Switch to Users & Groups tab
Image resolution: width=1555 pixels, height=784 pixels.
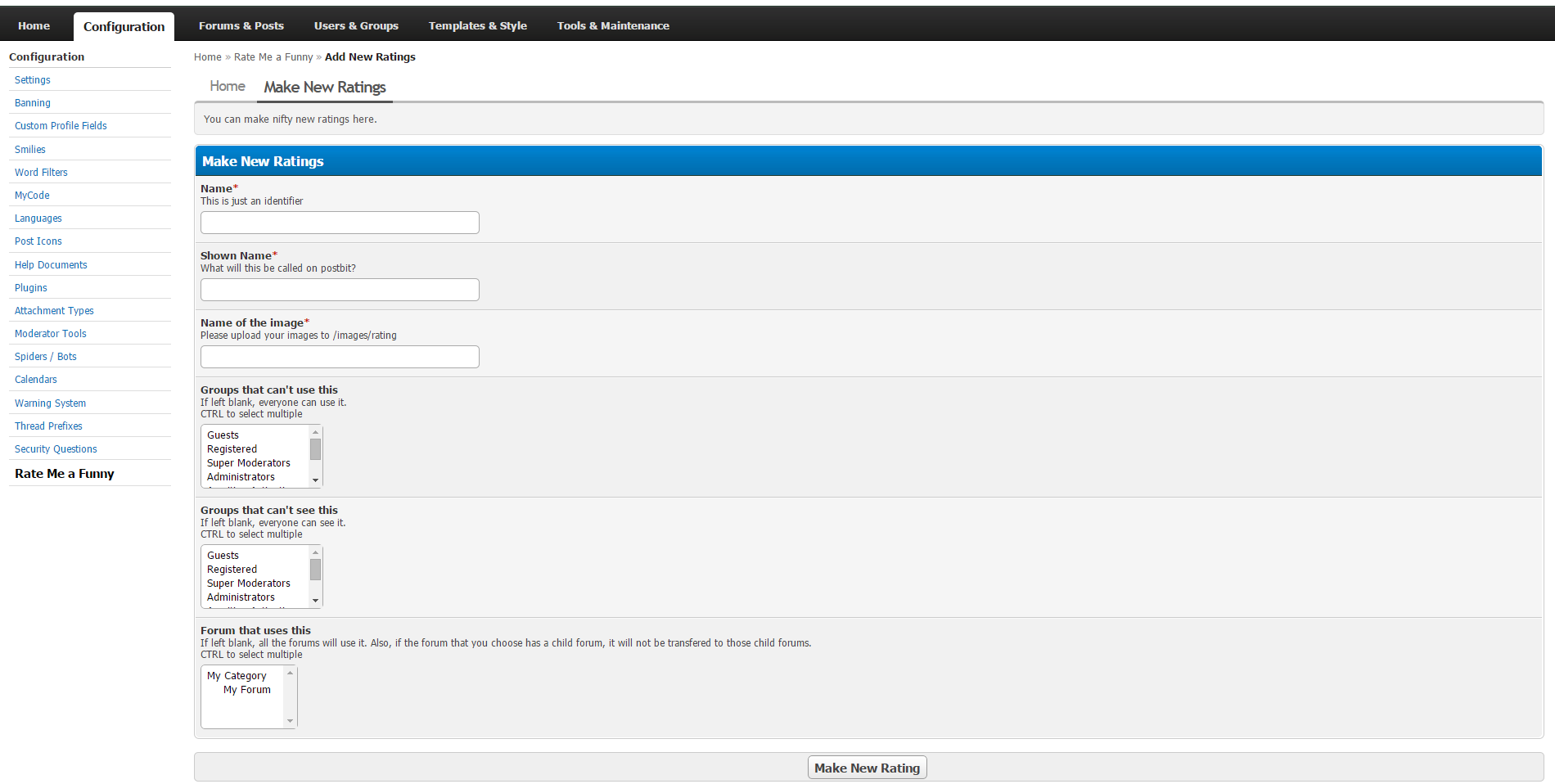[356, 25]
